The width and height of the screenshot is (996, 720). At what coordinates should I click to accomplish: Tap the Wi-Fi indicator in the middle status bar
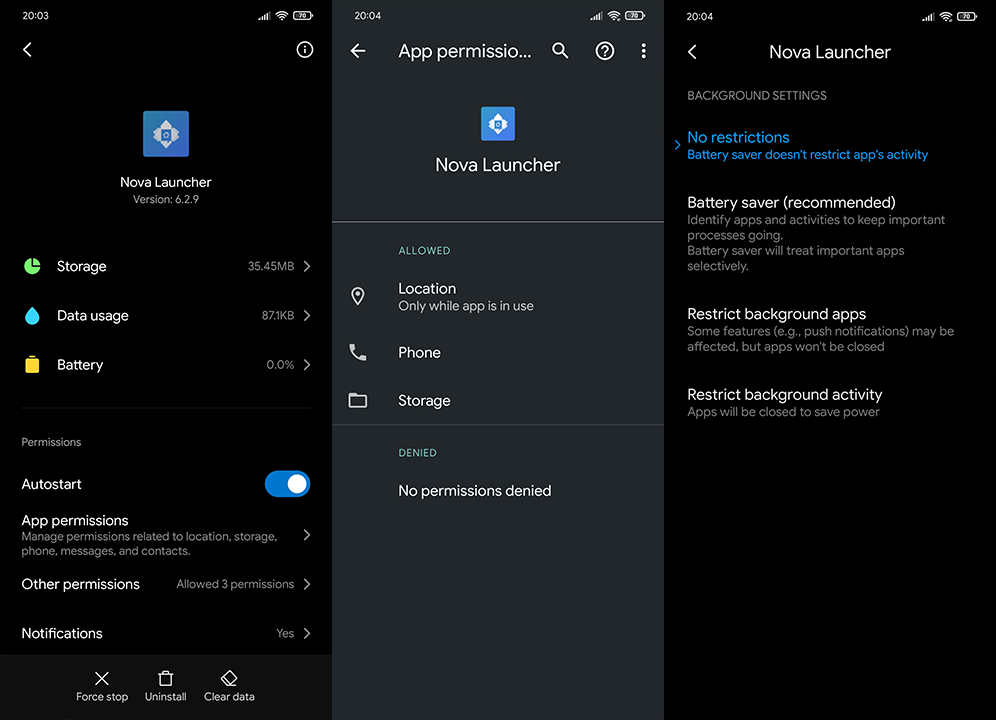click(614, 16)
